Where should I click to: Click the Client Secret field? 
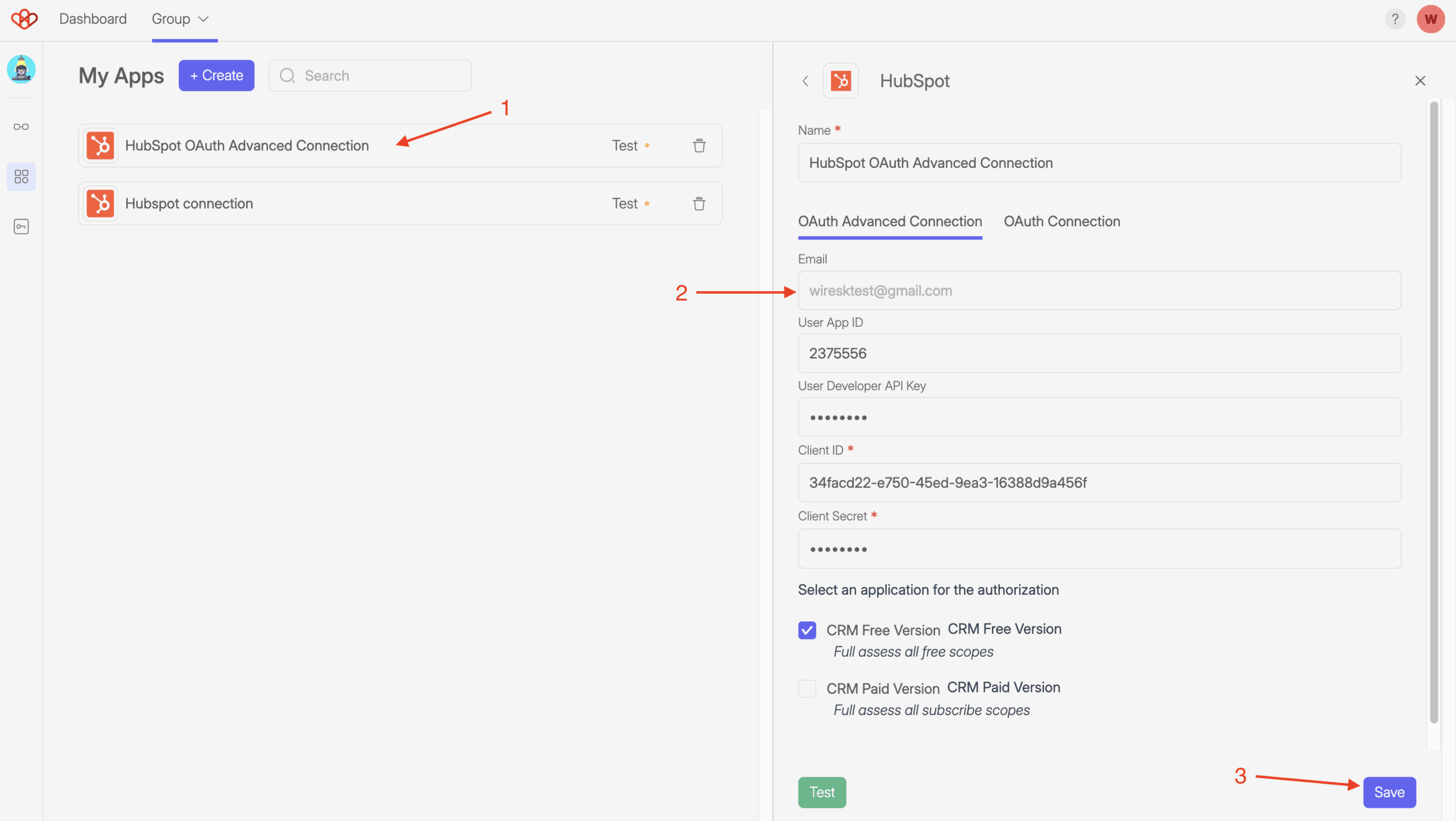coord(1099,549)
